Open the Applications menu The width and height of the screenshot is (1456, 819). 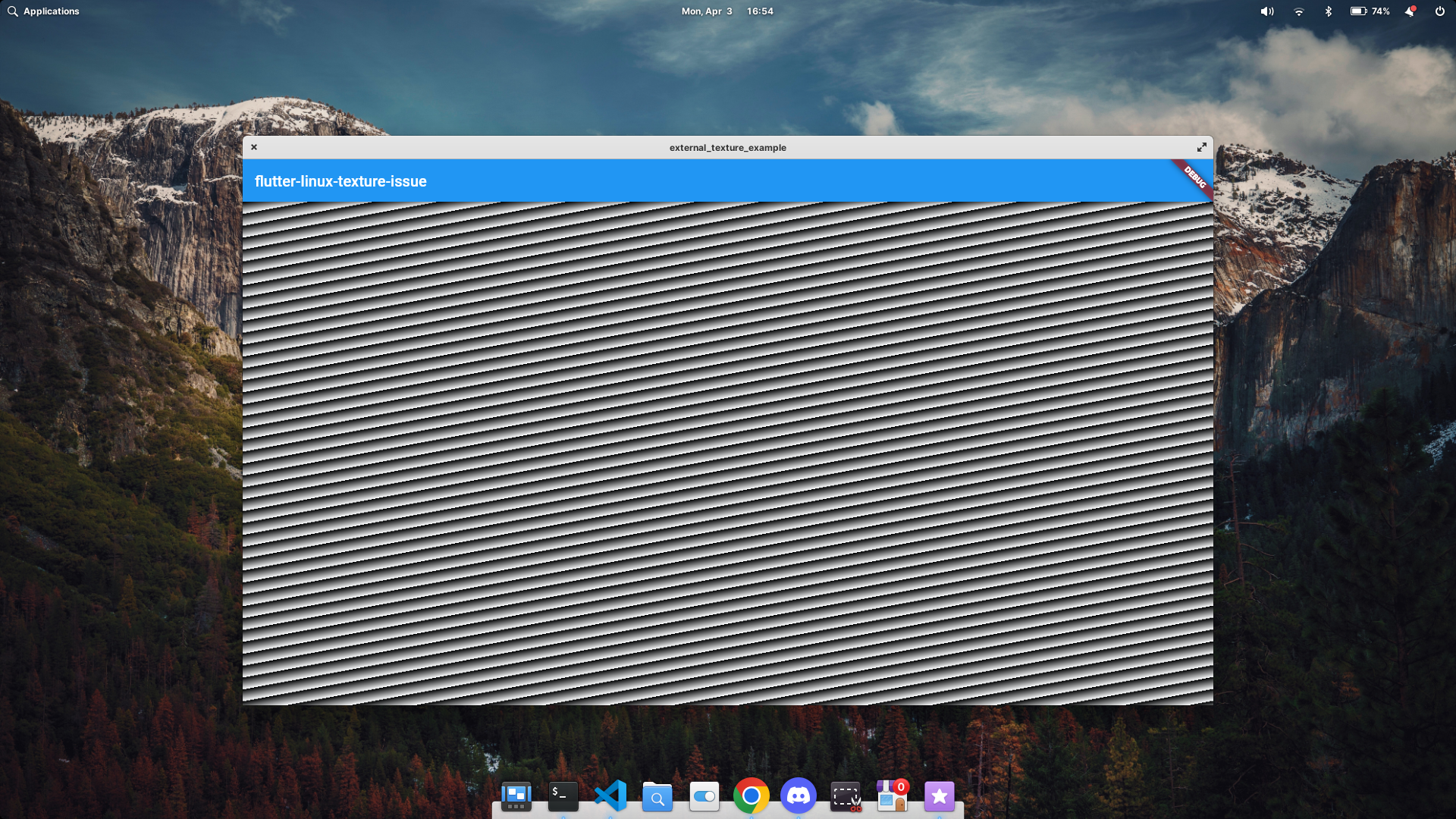43,11
